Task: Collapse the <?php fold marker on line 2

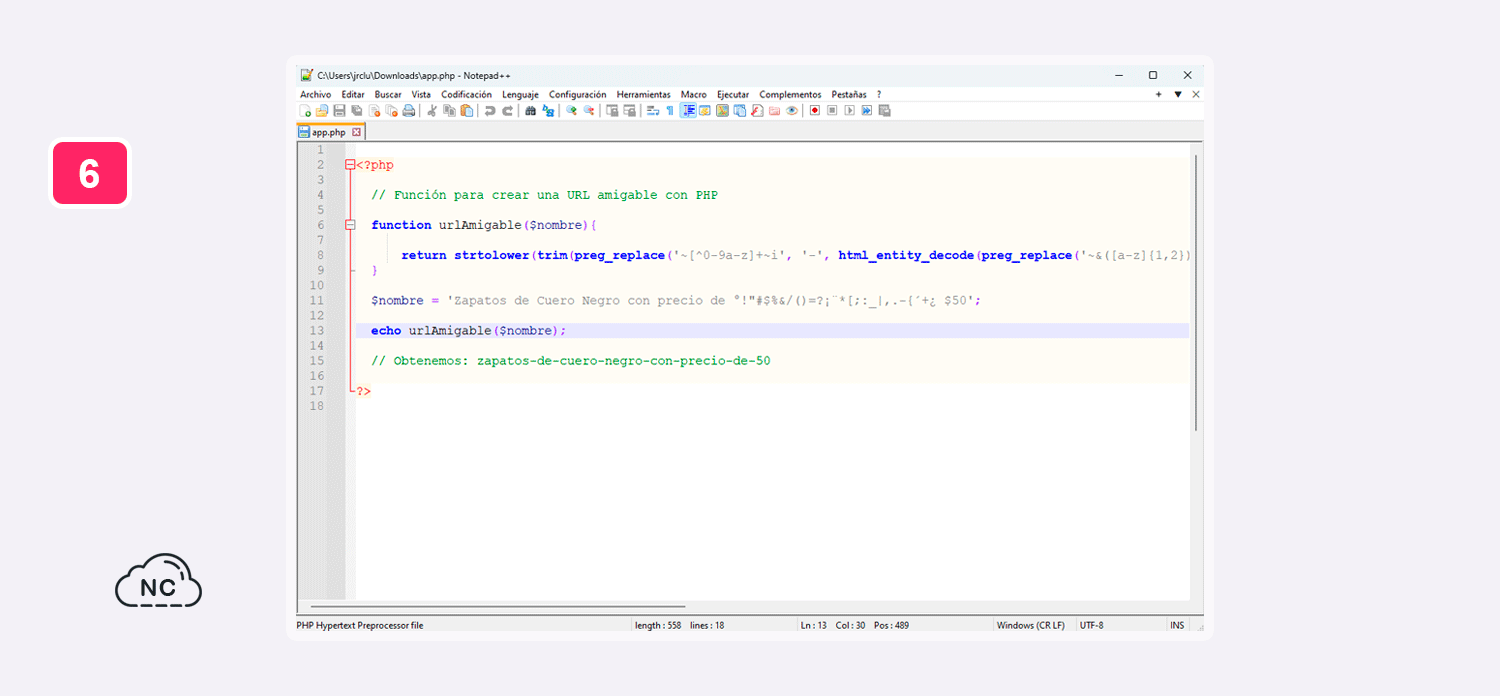Action: [x=350, y=165]
